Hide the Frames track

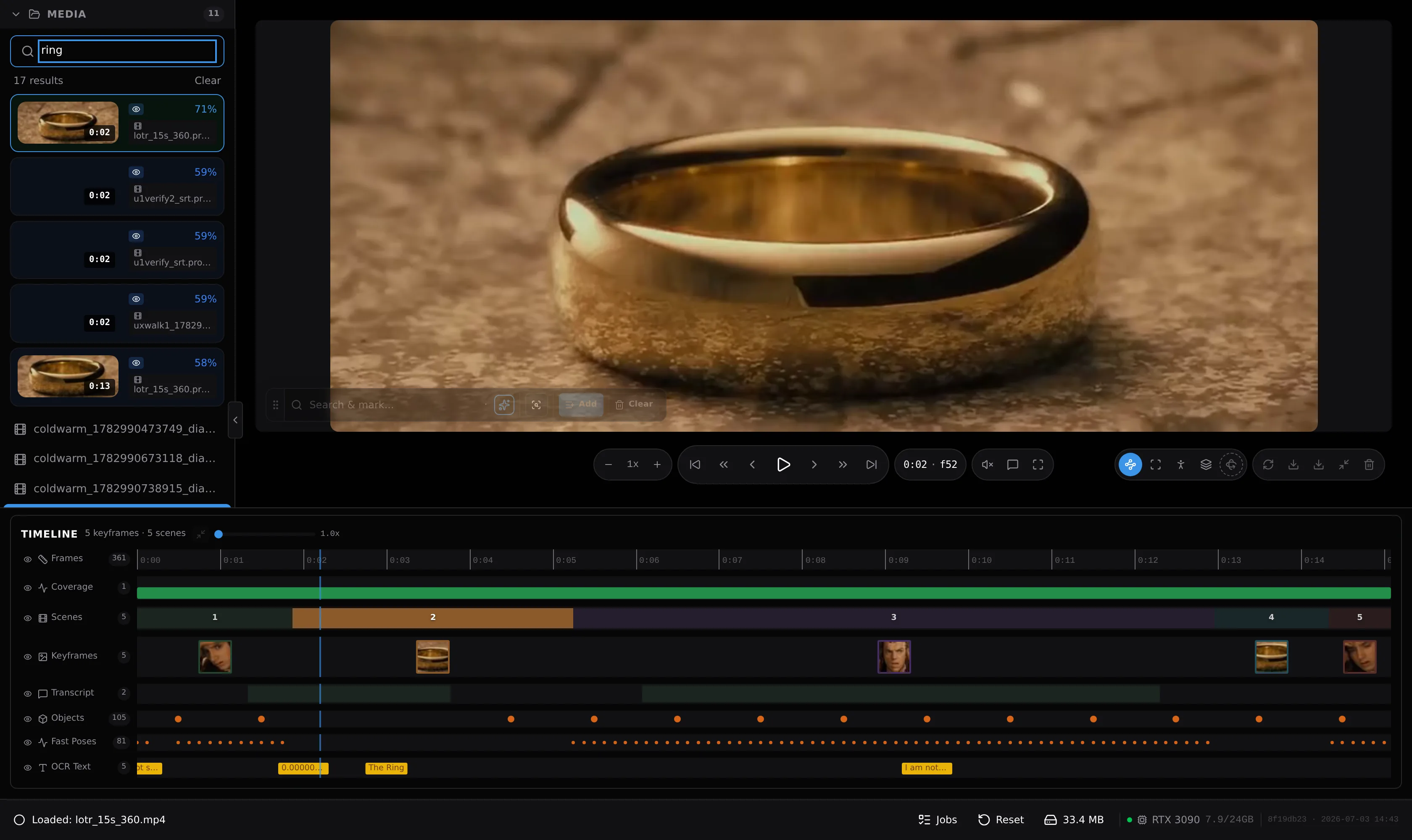(27, 559)
